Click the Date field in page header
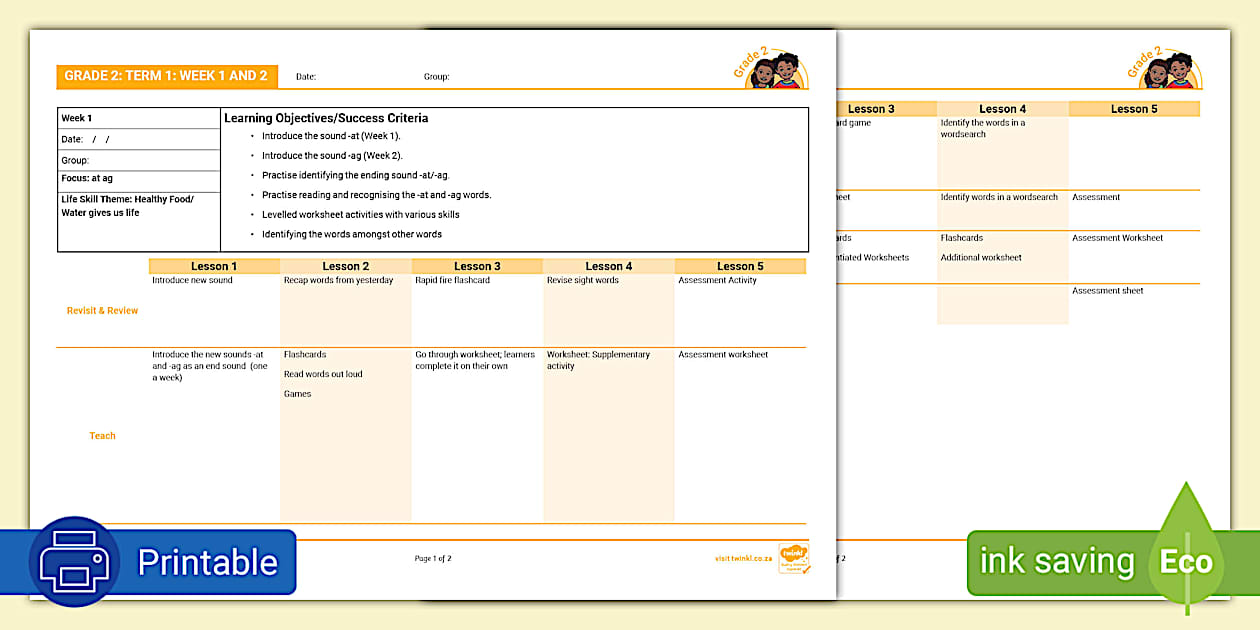The image size is (1260, 630). tap(306, 77)
